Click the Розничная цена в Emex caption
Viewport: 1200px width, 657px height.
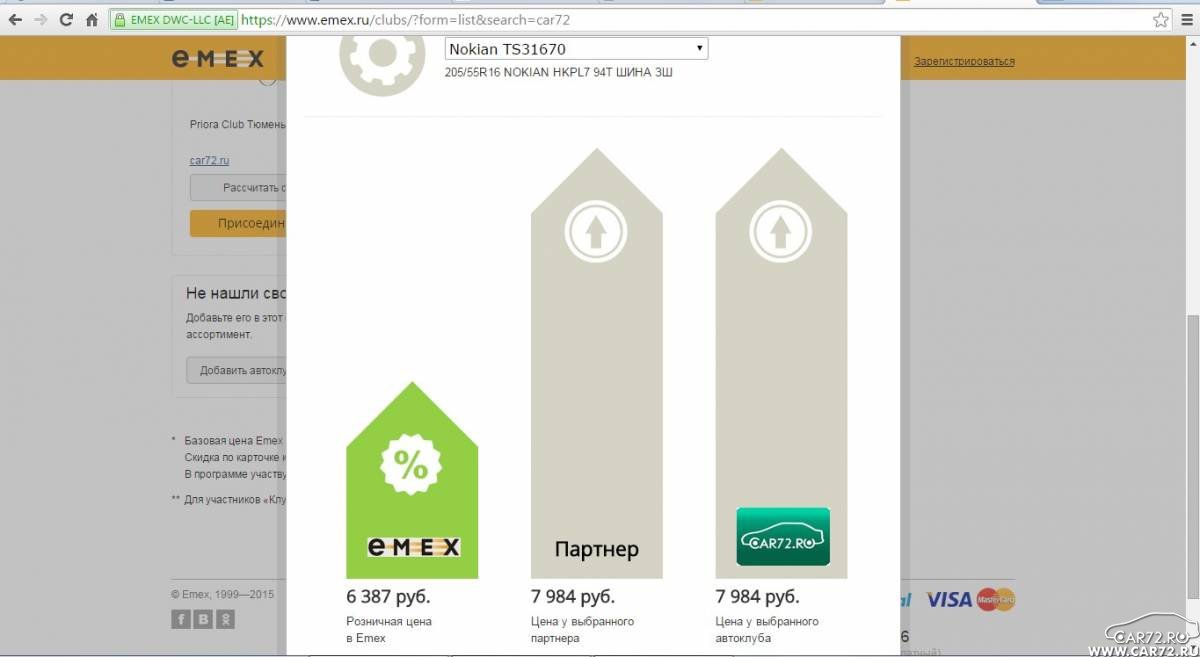tap(389, 629)
